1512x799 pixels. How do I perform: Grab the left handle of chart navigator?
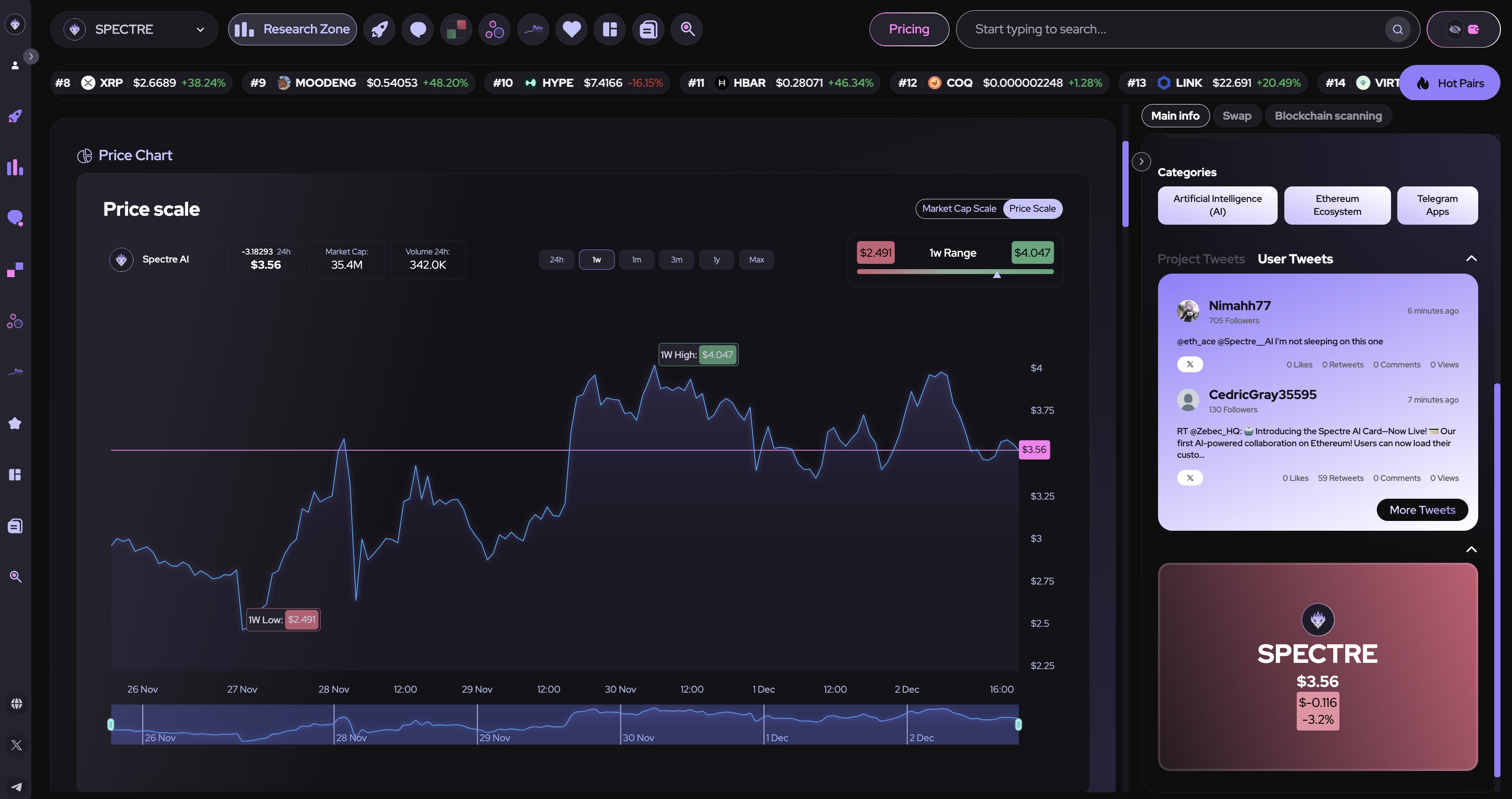[x=111, y=724]
